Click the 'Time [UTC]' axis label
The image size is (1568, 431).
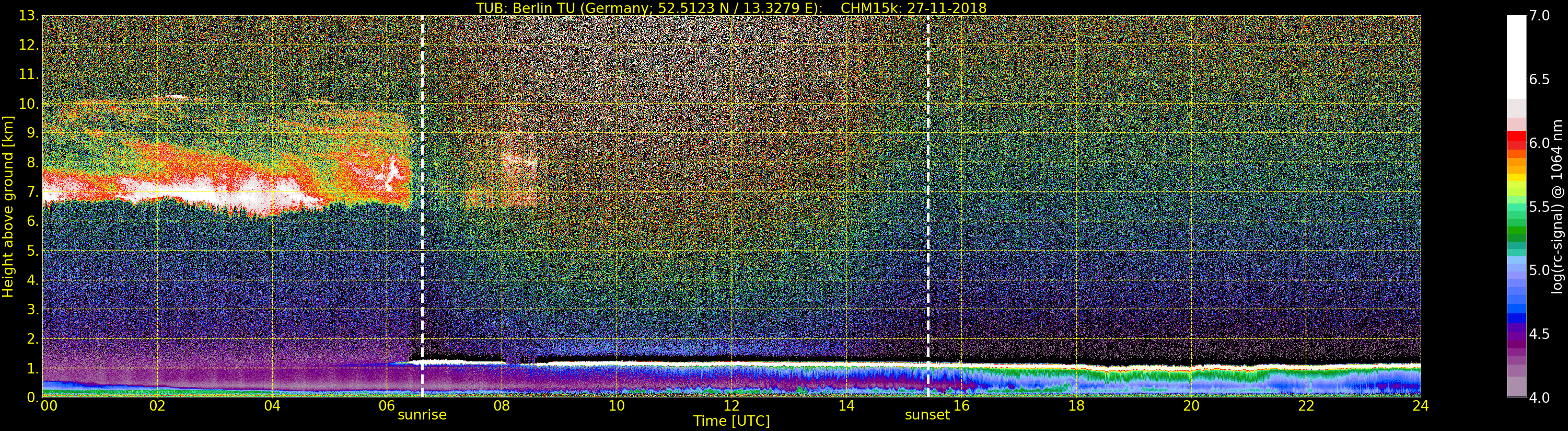coord(731,421)
